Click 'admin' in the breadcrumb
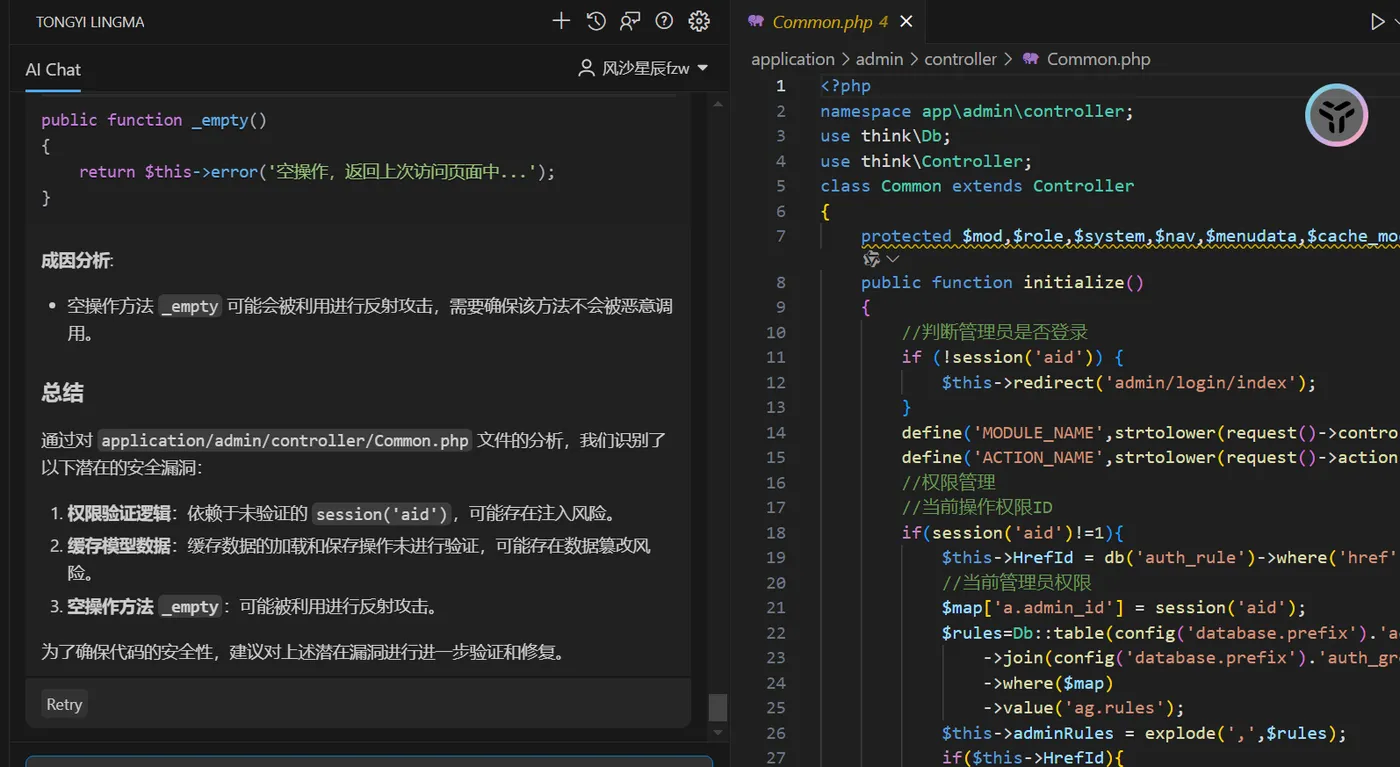Viewport: 1400px width, 767px height. 879,59
